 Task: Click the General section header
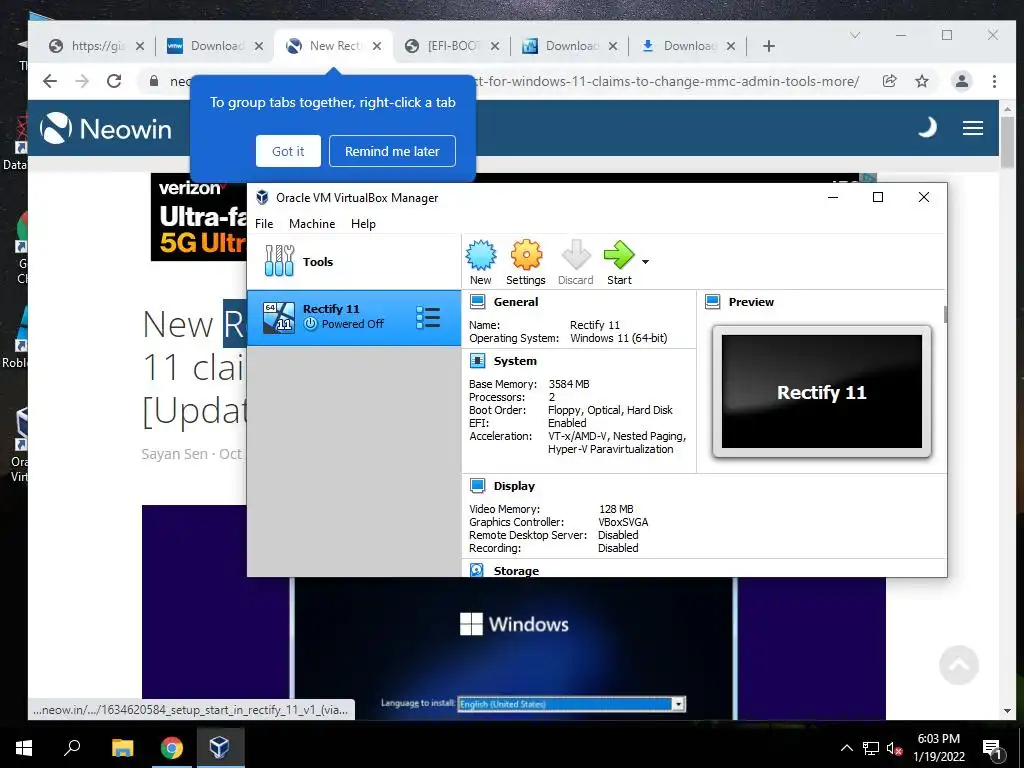tap(516, 302)
